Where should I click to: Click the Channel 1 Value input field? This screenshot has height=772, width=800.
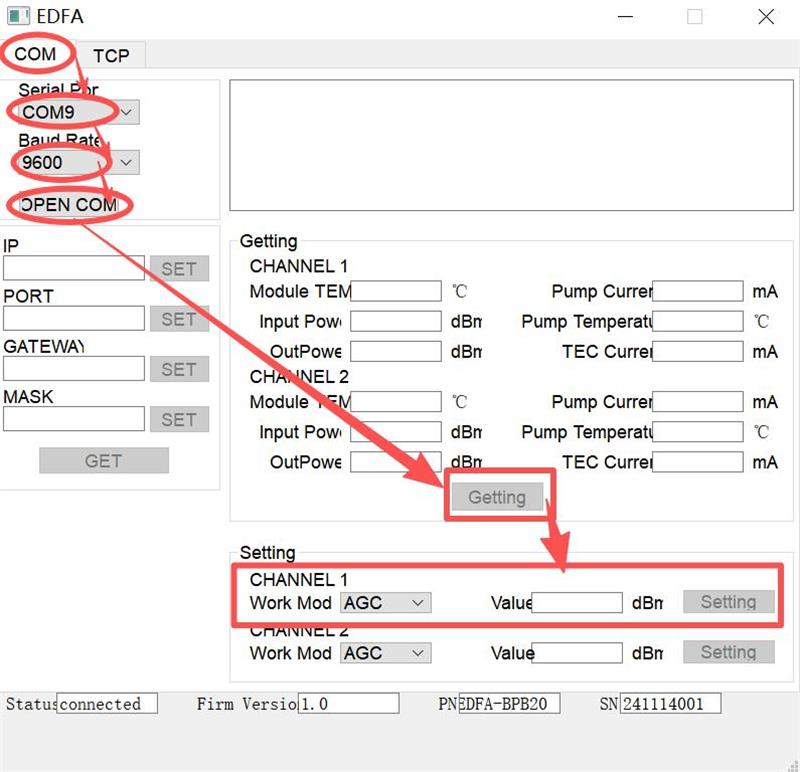point(577,603)
